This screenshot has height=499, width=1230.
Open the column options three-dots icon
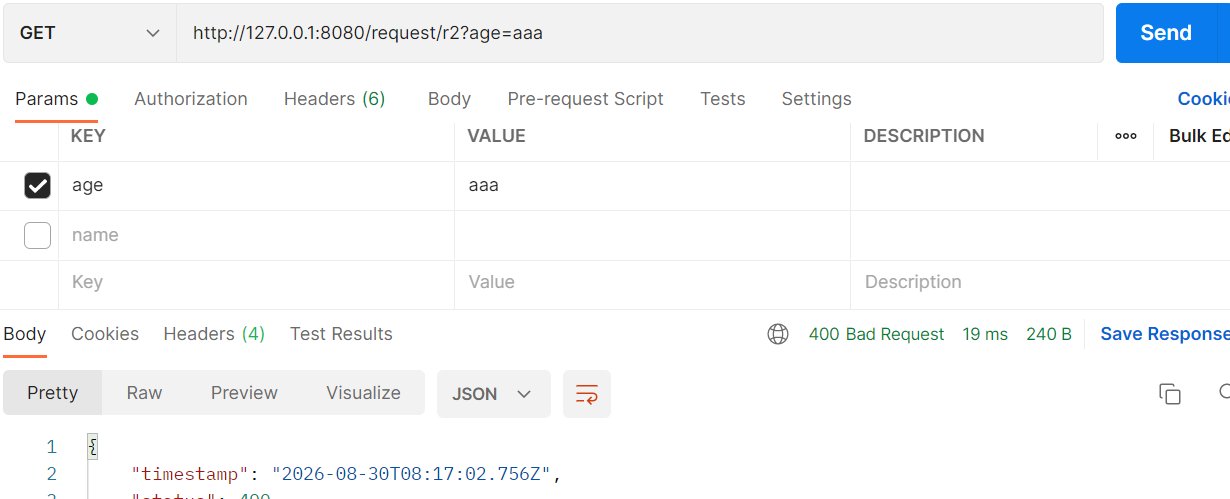tap(1126, 136)
